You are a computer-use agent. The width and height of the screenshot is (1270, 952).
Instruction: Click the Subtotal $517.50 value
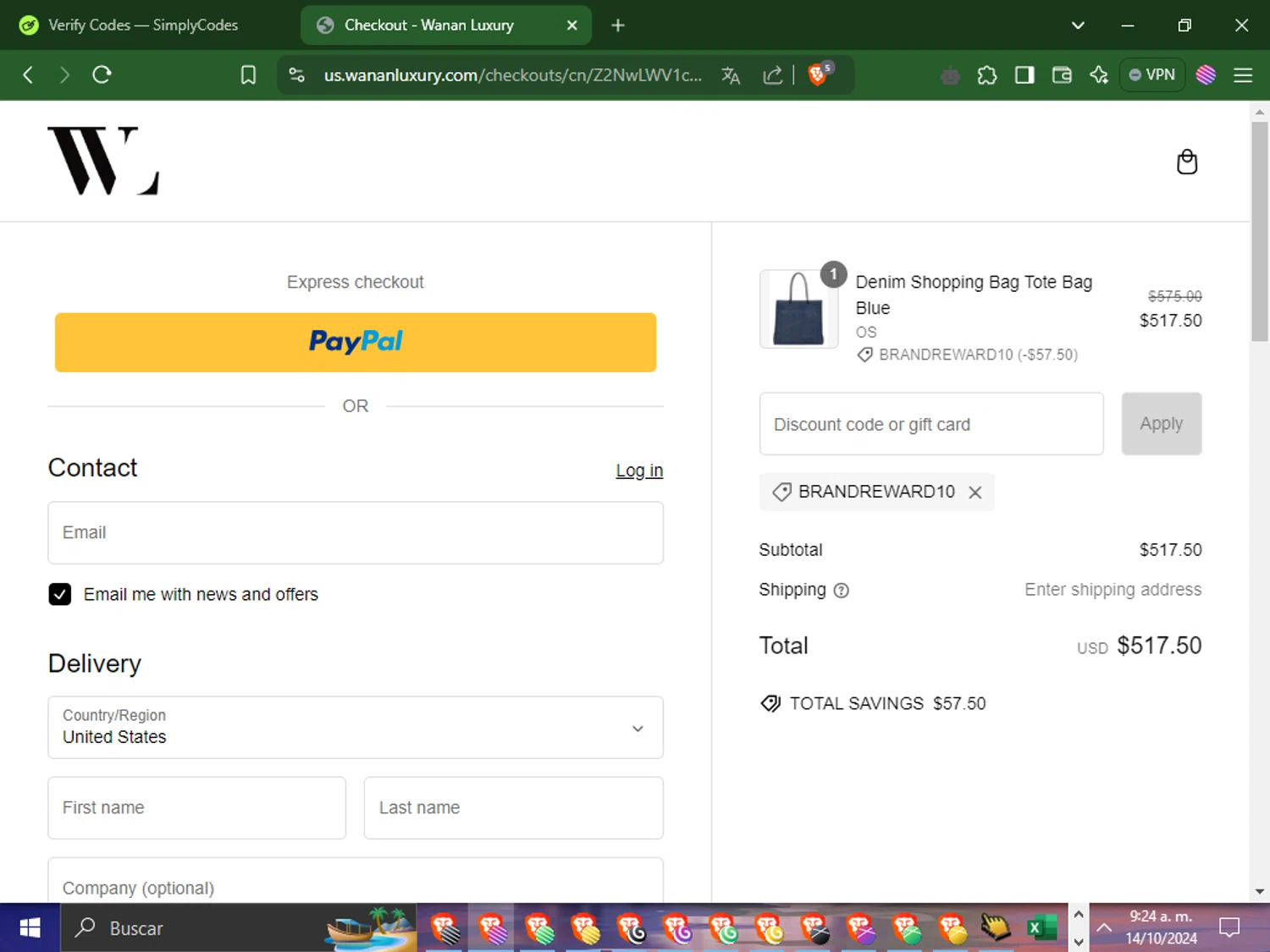[x=1170, y=550]
